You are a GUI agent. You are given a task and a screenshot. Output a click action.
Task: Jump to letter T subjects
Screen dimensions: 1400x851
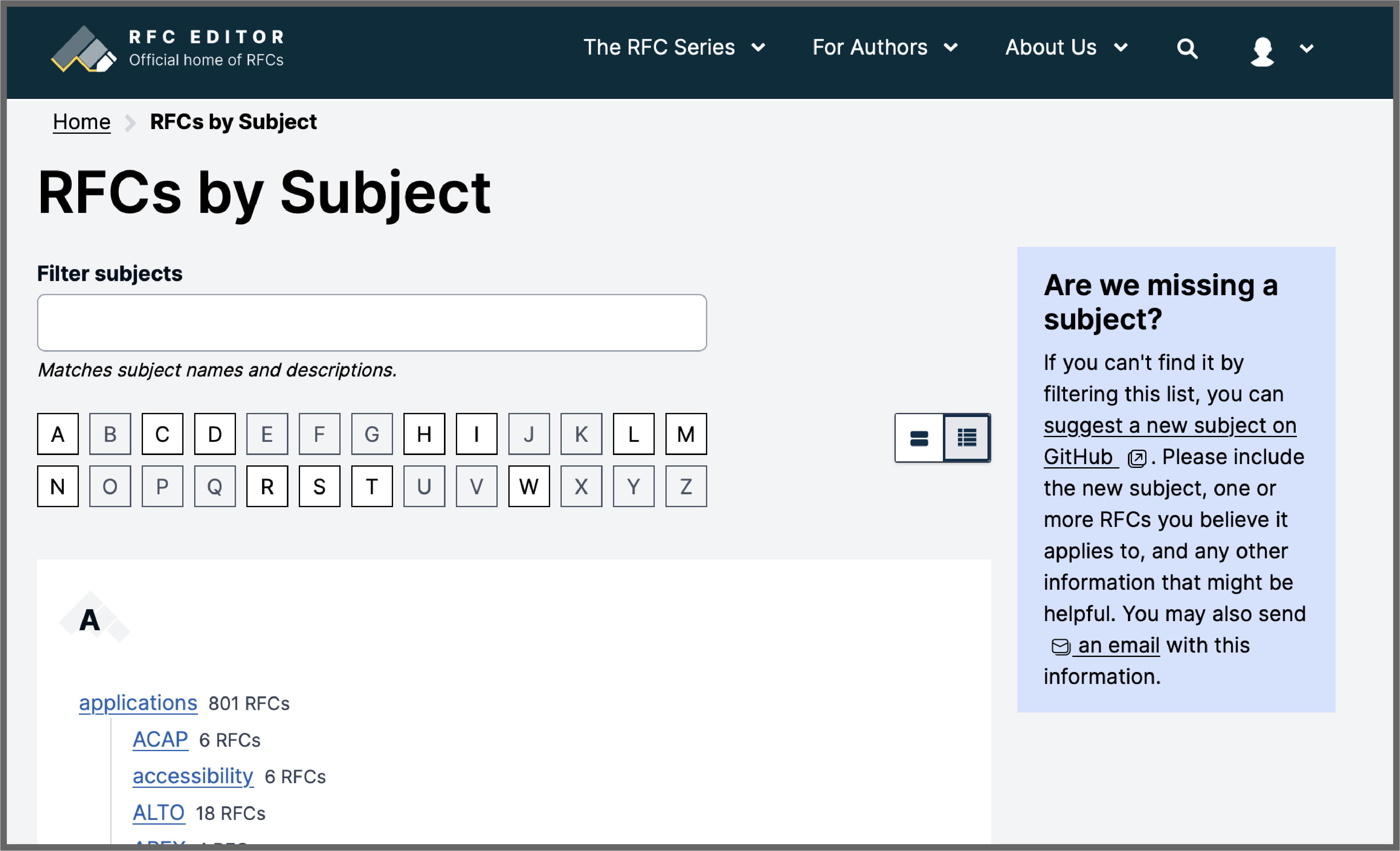[372, 486]
